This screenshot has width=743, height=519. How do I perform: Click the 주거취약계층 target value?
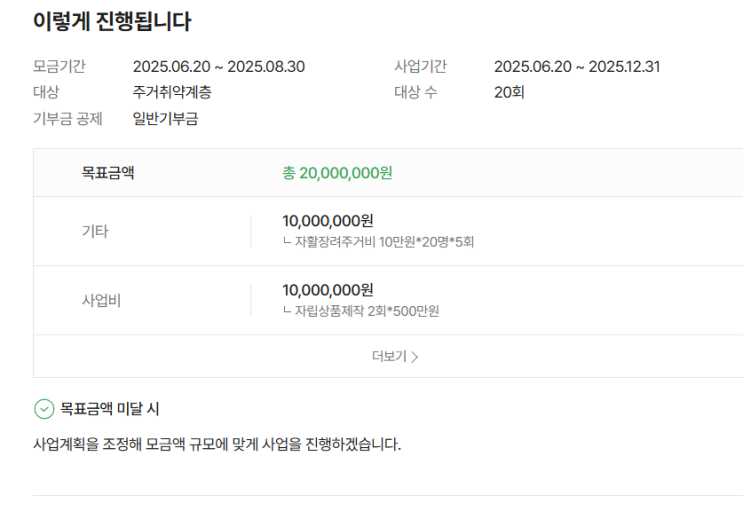[172, 92]
